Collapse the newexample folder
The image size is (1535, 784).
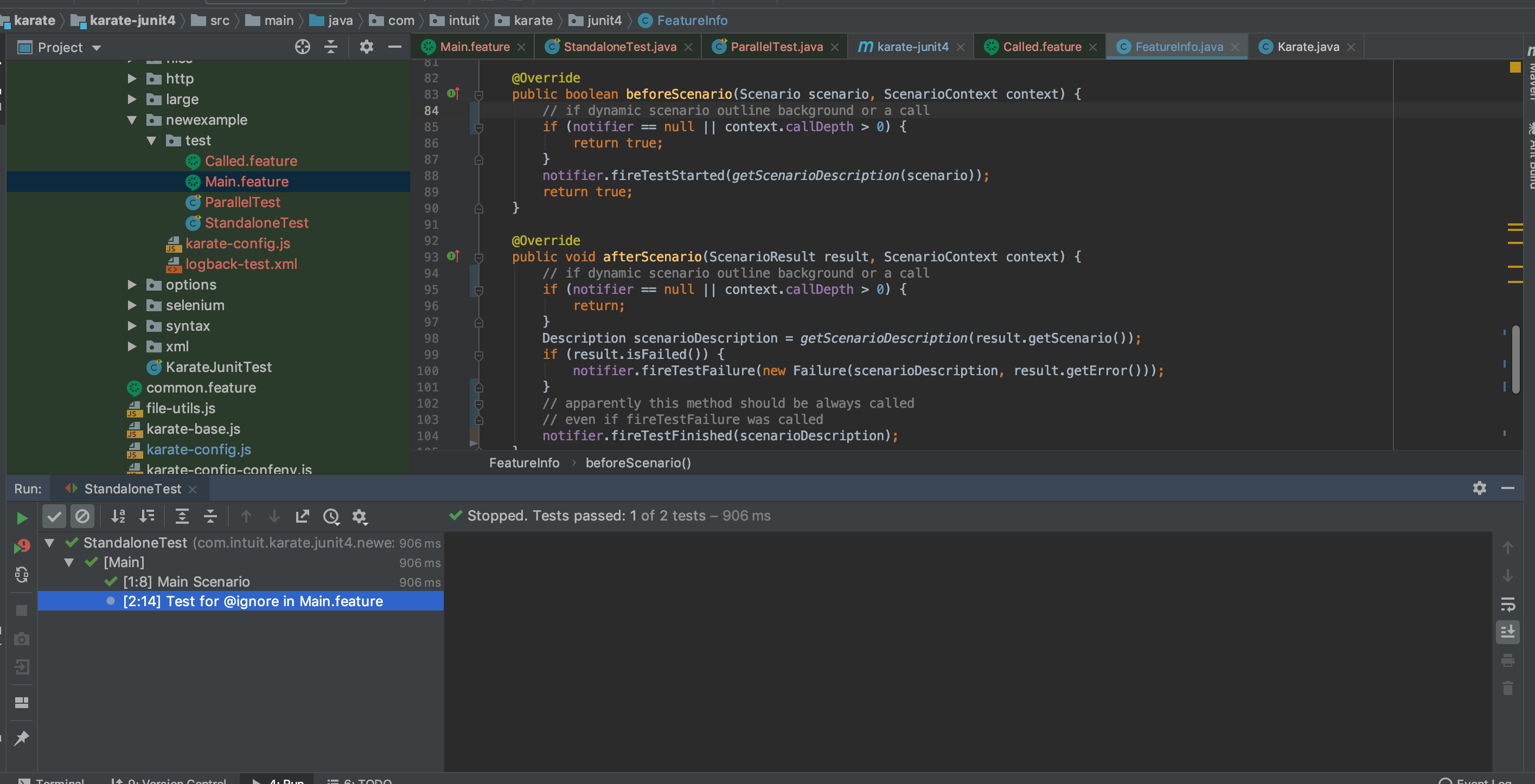coord(132,120)
